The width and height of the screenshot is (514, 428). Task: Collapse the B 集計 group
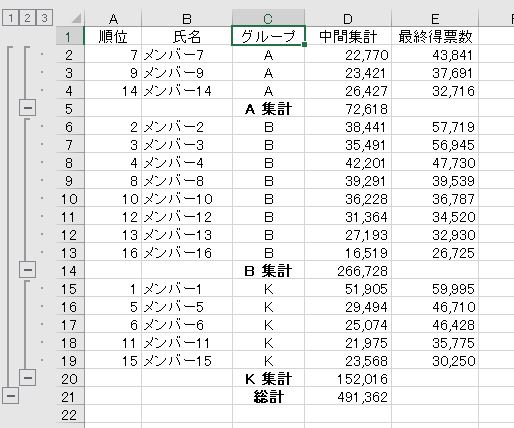[x=27, y=270]
